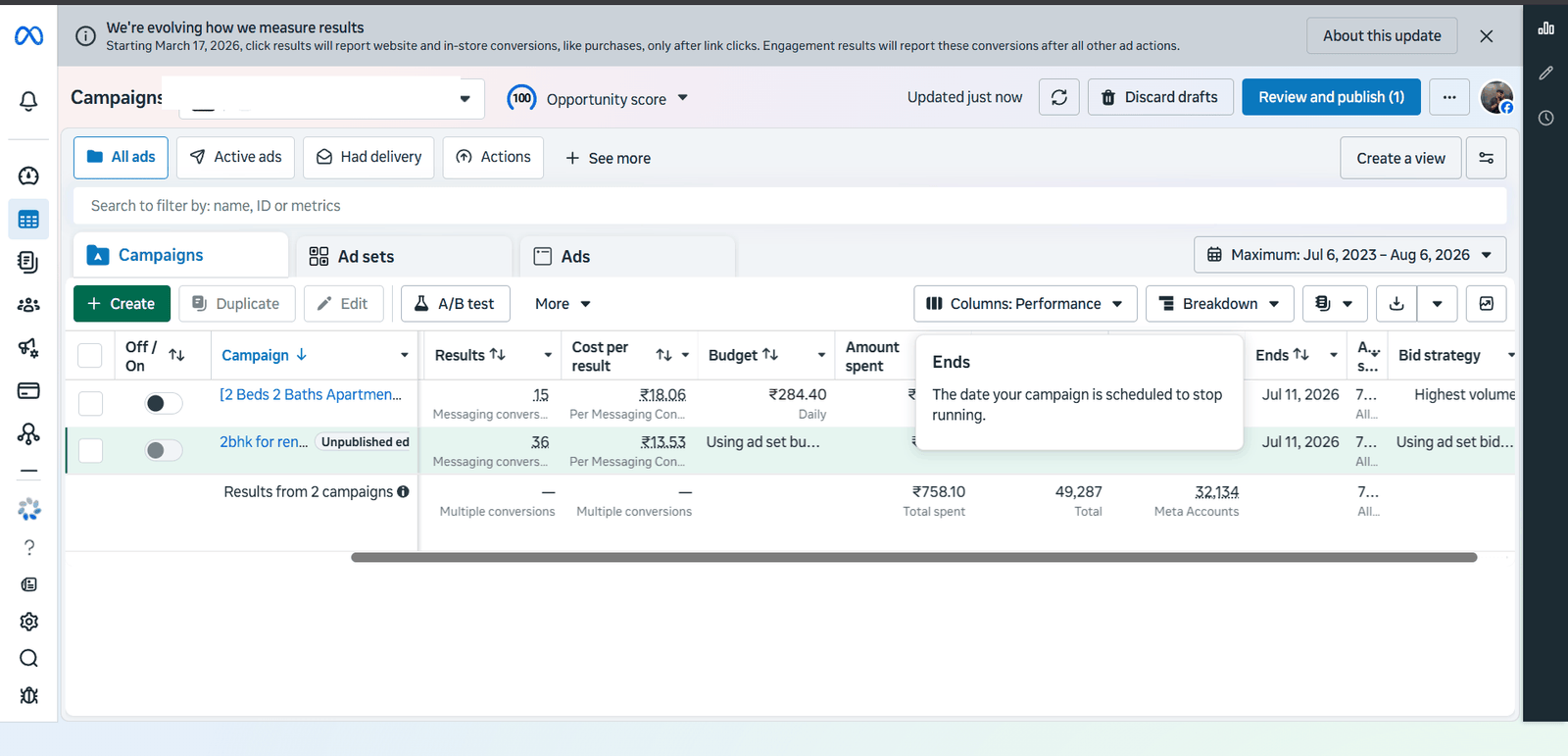This screenshot has width=1568, height=756.
Task: Open Account overview gauge icon
Action: pyautogui.click(x=28, y=176)
